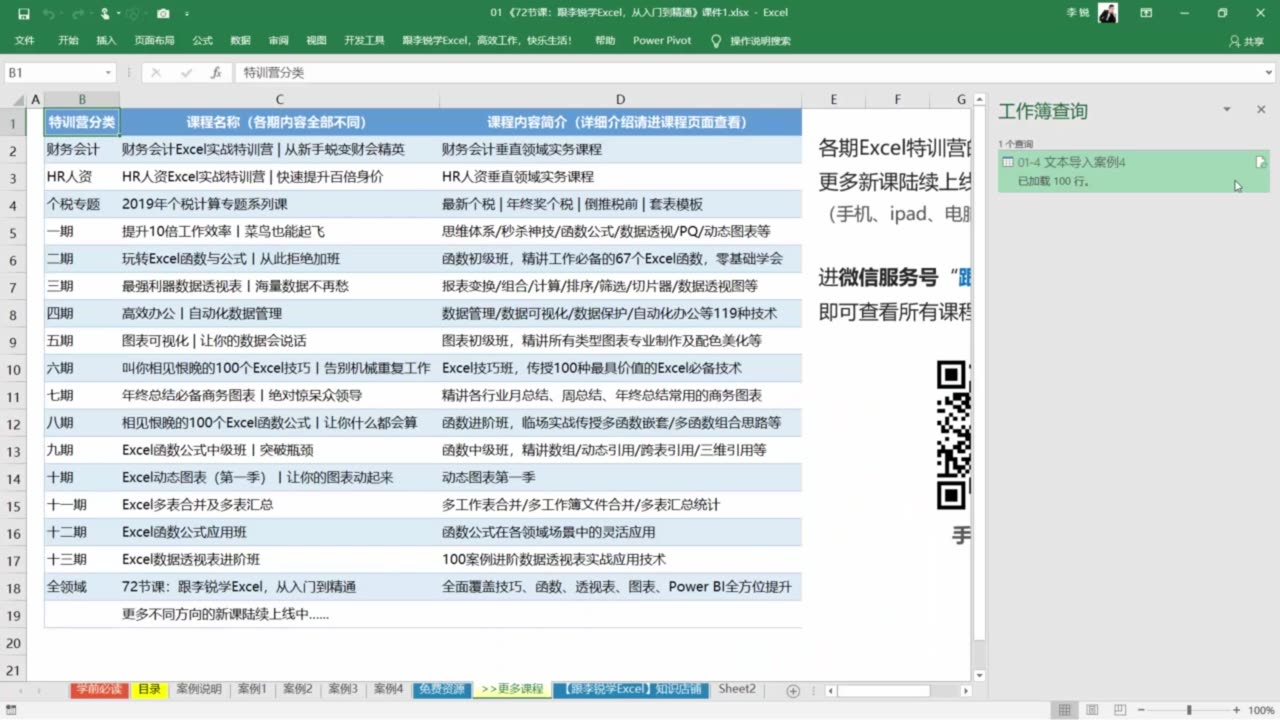Screen dimensions: 1280x720
Task: Activate the touch/mouse mode icon
Action: 106,14
